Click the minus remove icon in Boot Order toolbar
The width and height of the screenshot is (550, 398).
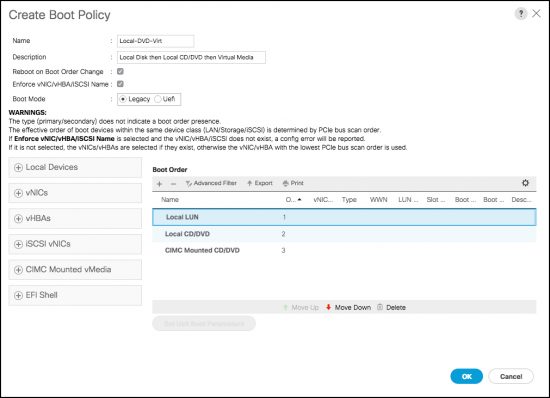click(x=173, y=184)
